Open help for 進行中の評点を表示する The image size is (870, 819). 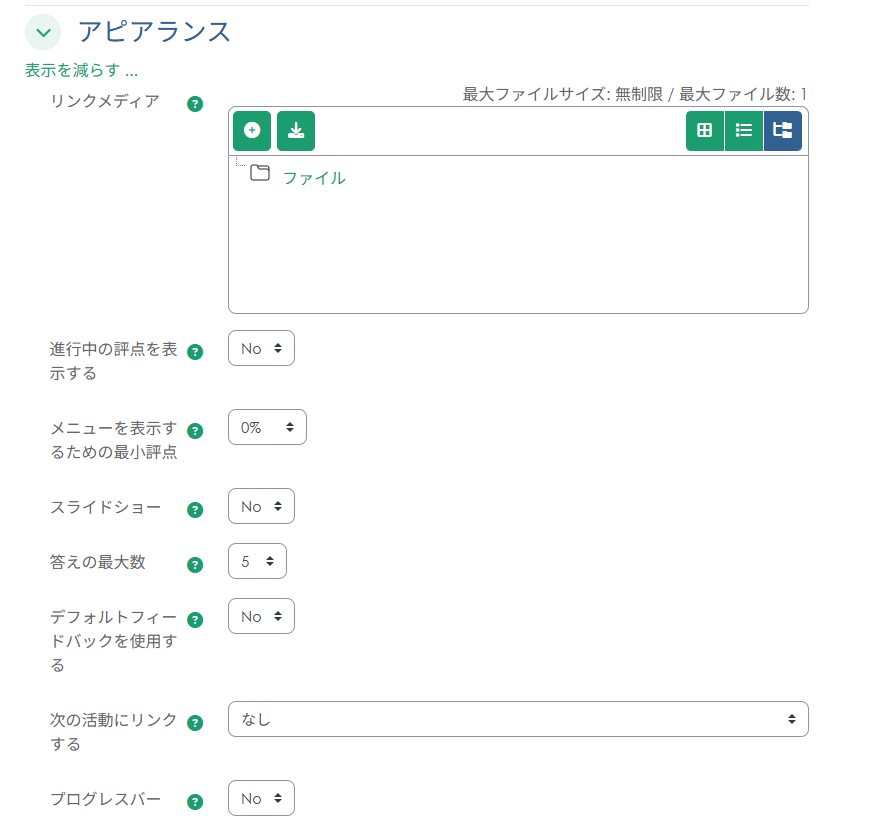(195, 352)
